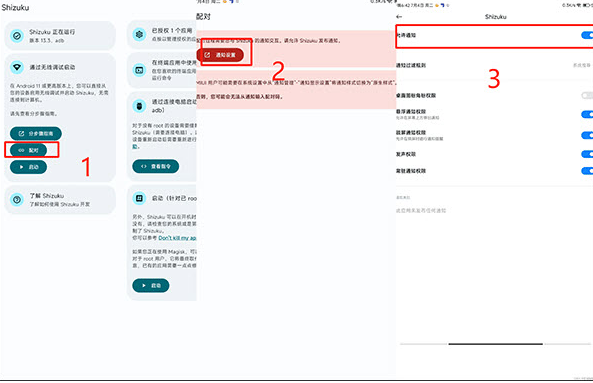Click the Shizuku app title at top left
Image resolution: width=593 pixels, height=383 pixels.
(15, 8)
